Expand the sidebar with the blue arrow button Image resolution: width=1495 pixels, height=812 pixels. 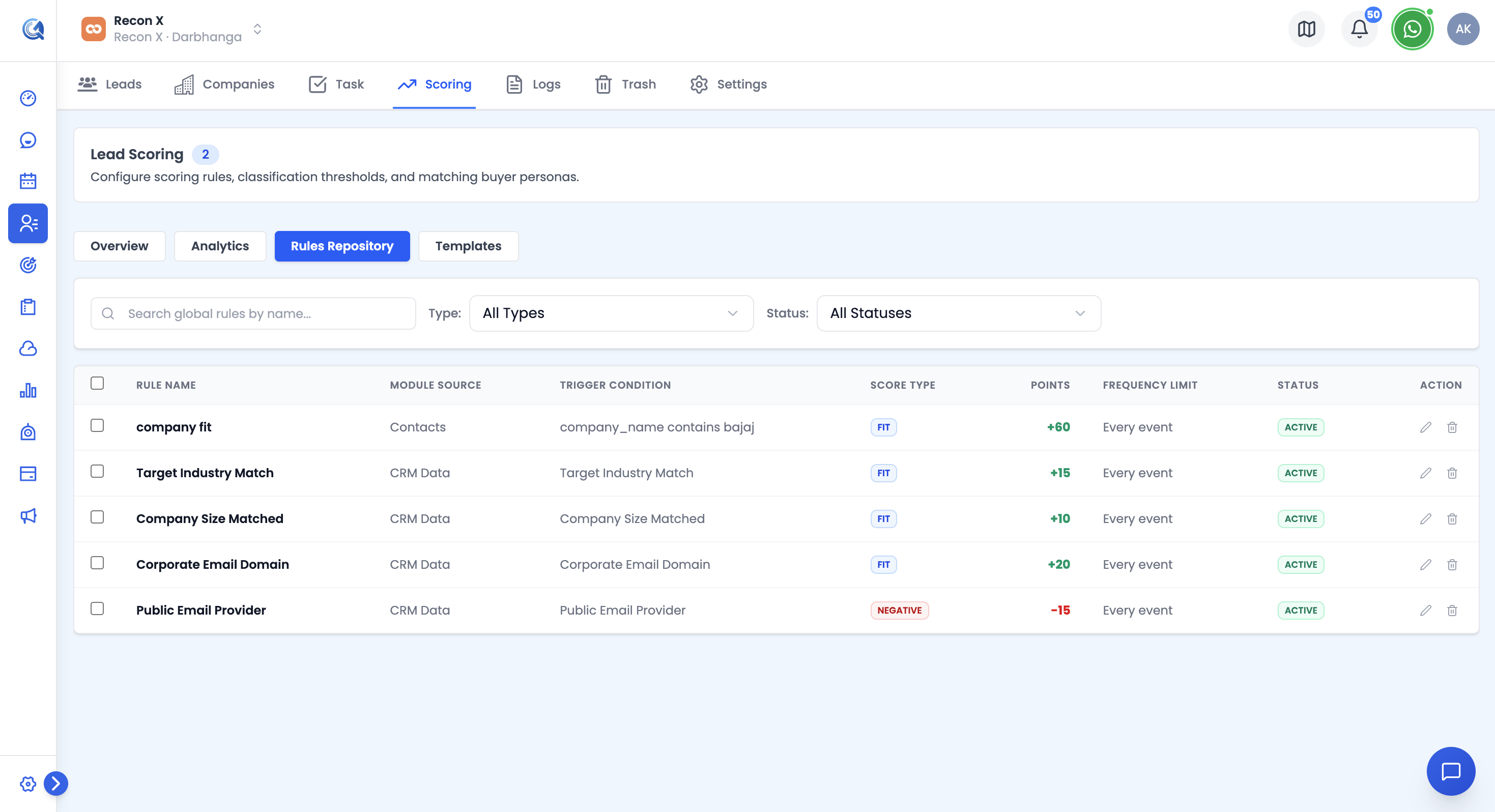tap(55, 784)
